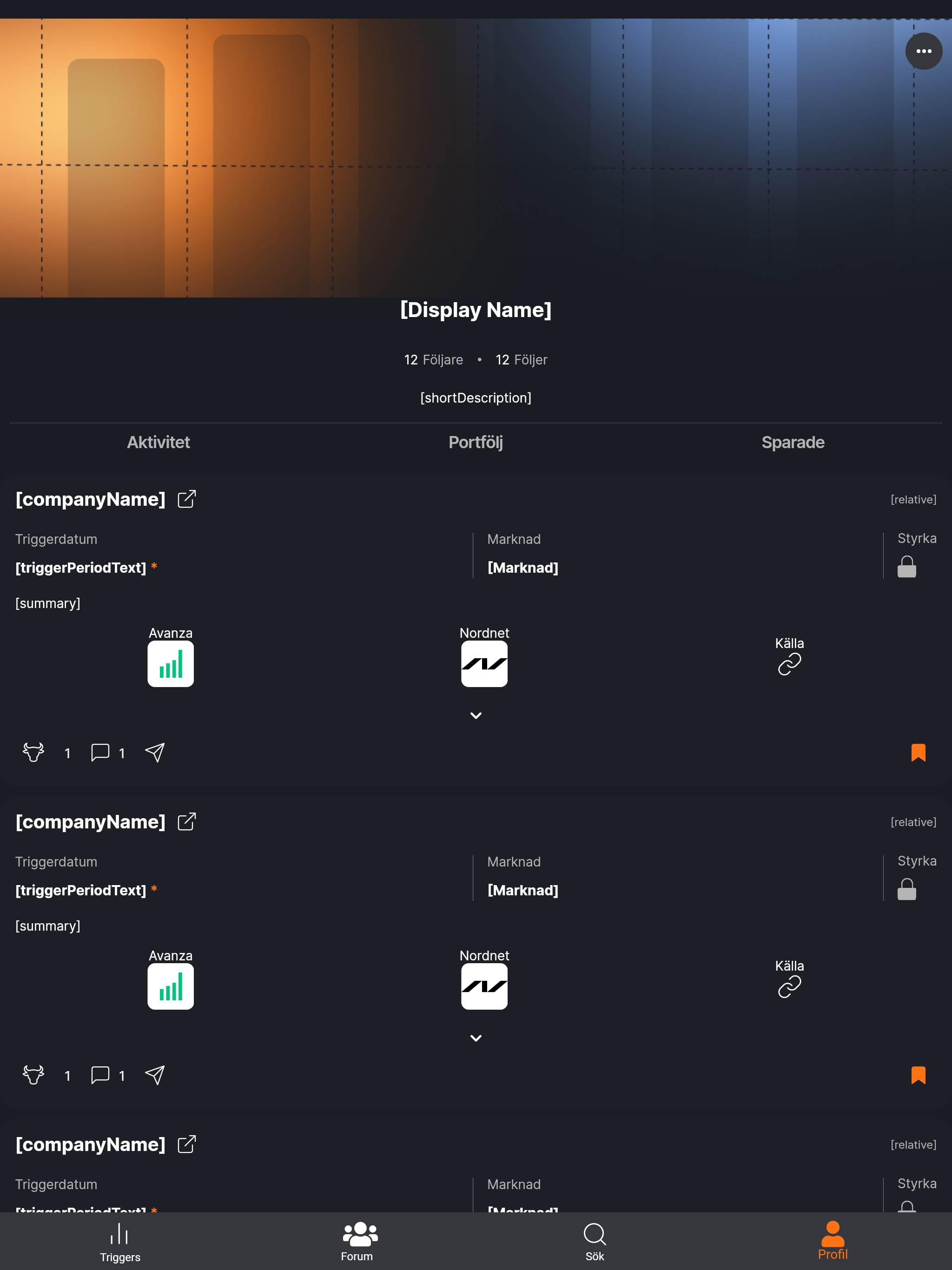The height and width of the screenshot is (1270, 952).
Task: Open external link icon on first companyName card
Action: 186,499
